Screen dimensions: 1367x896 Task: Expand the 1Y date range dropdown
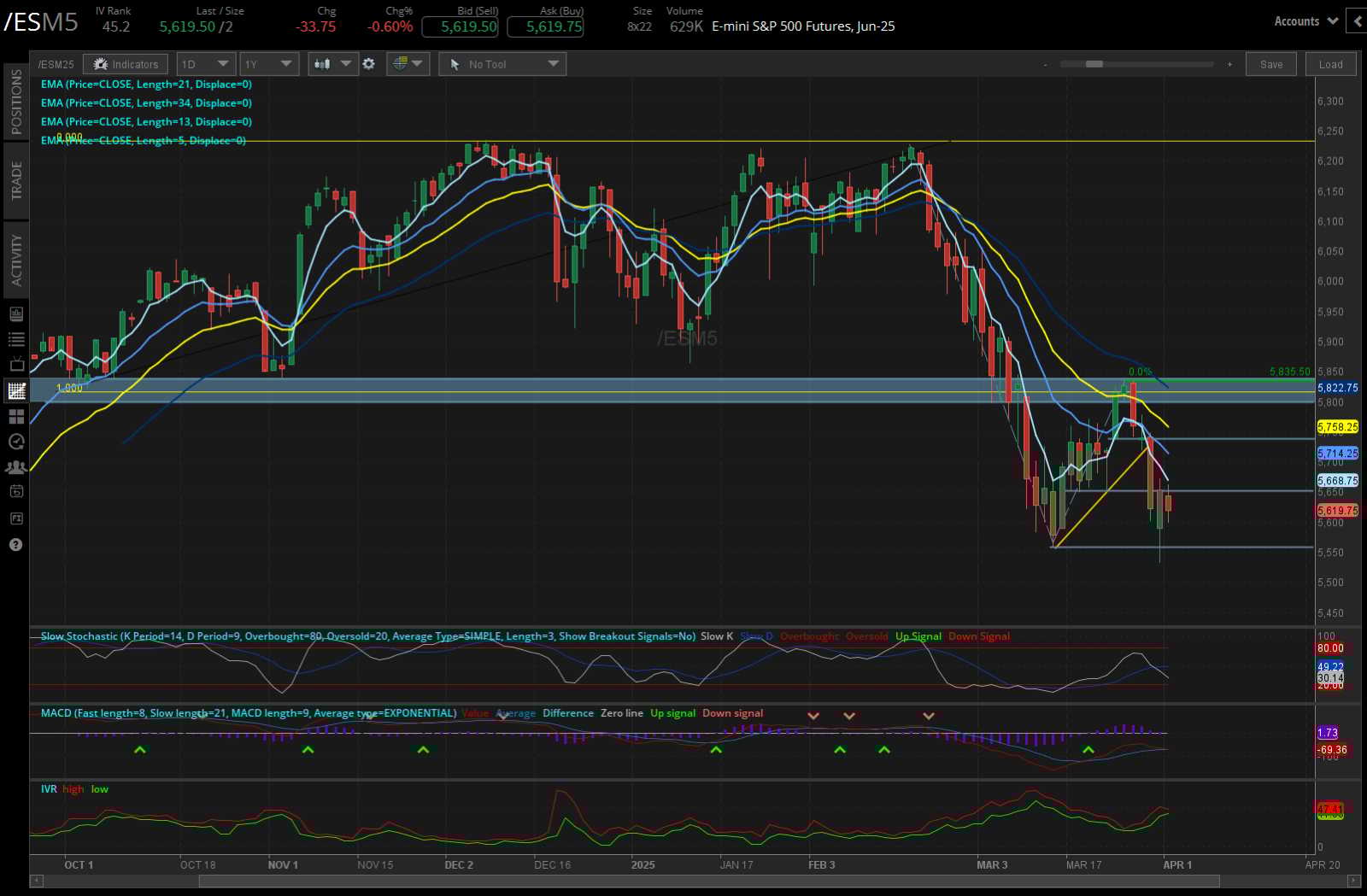268,63
